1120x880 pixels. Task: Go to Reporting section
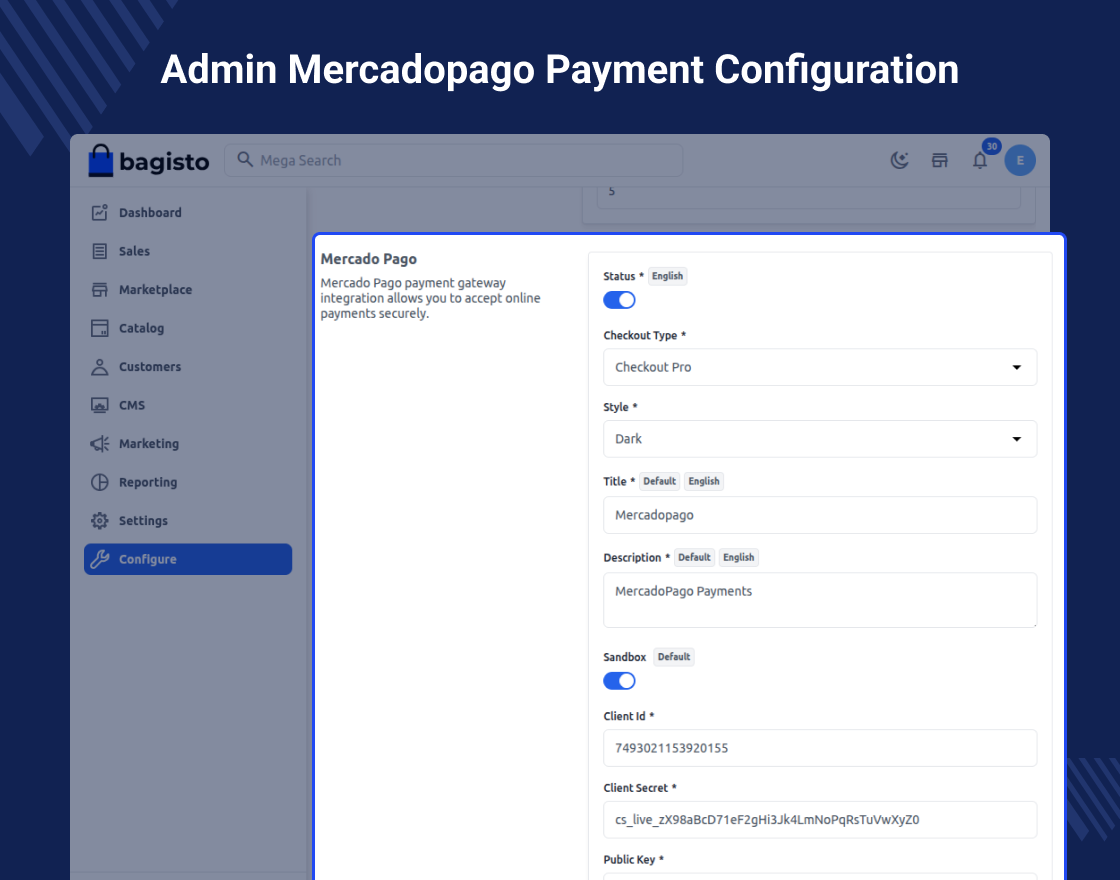[188, 482]
